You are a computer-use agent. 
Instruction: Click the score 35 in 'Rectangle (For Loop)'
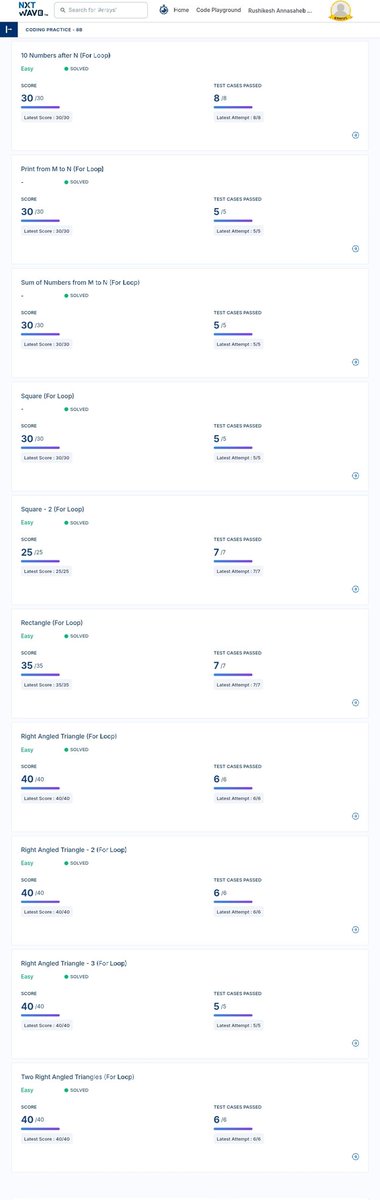point(27,665)
